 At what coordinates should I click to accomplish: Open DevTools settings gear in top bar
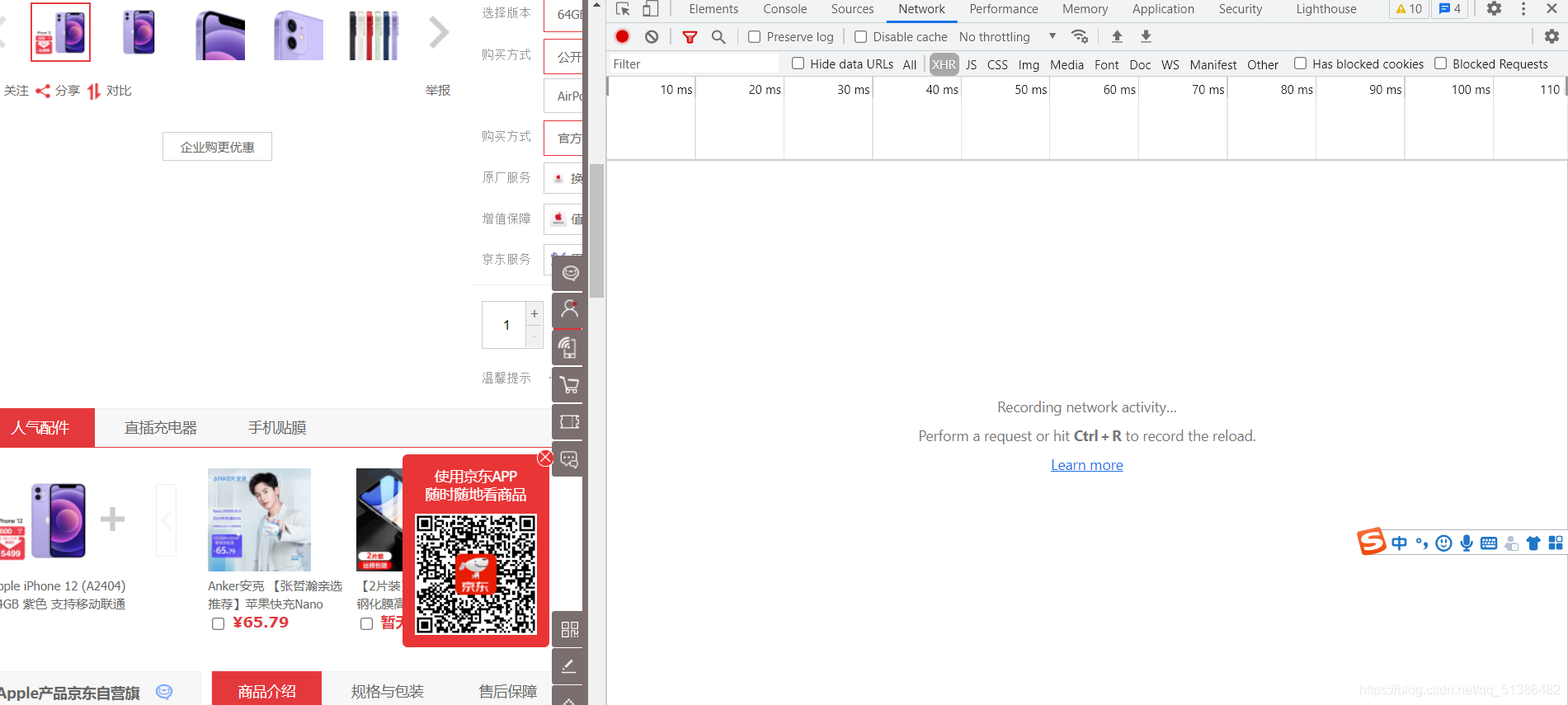1494,9
